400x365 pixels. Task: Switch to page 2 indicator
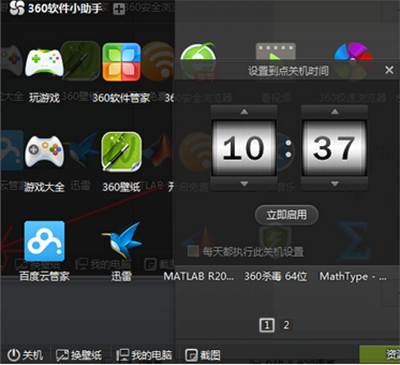286,325
